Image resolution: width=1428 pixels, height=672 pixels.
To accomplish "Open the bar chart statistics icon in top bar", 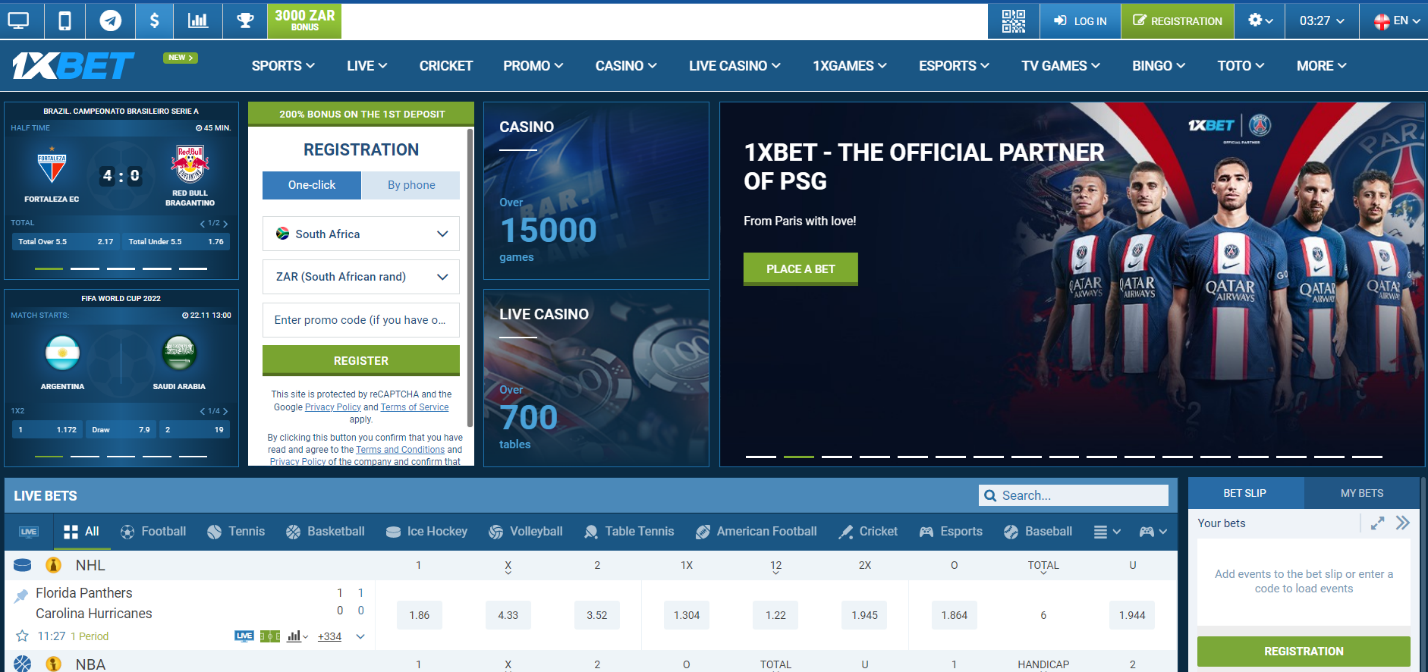I will (198, 20).
